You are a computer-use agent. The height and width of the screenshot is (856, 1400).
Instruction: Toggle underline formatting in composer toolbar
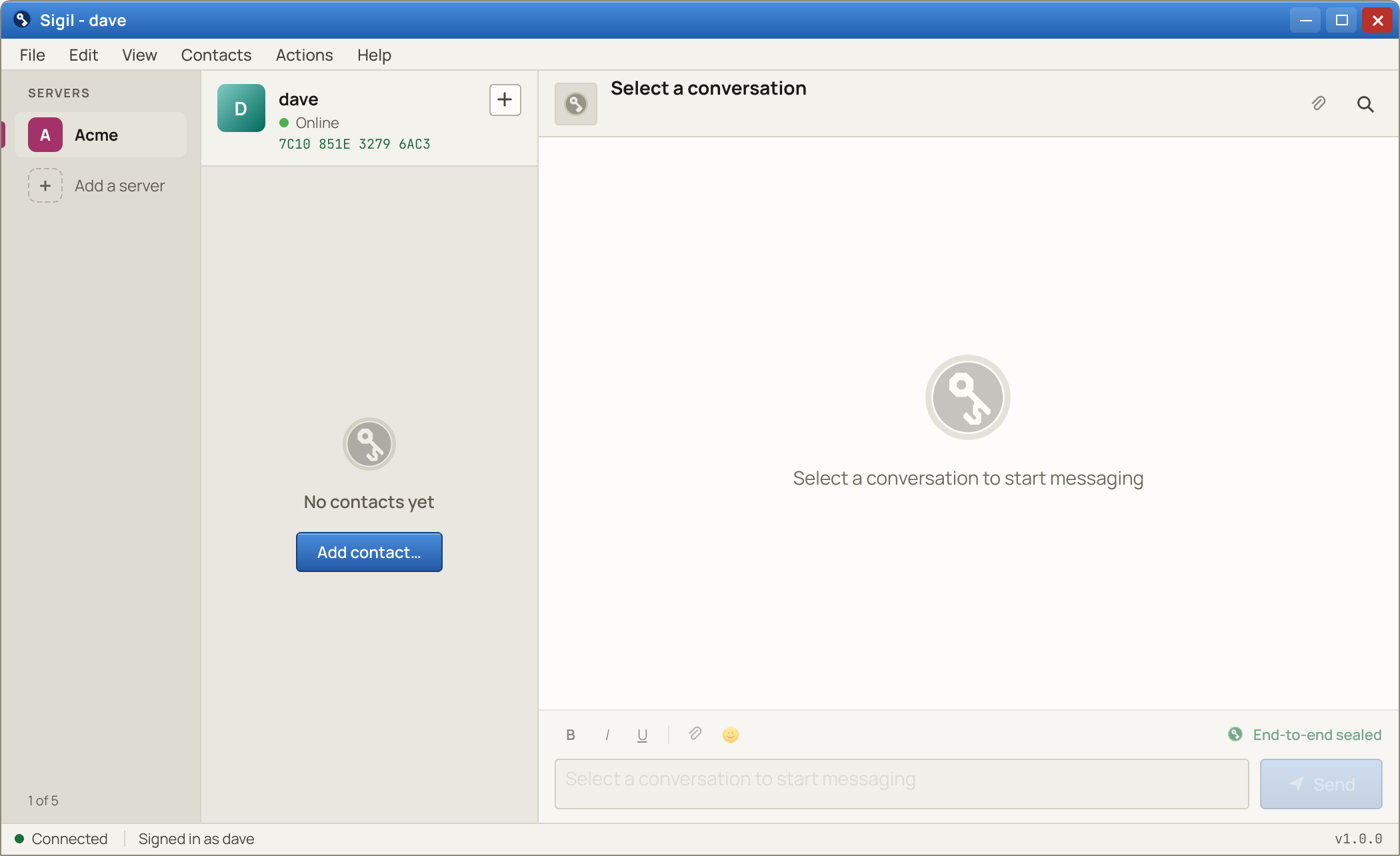(x=642, y=735)
